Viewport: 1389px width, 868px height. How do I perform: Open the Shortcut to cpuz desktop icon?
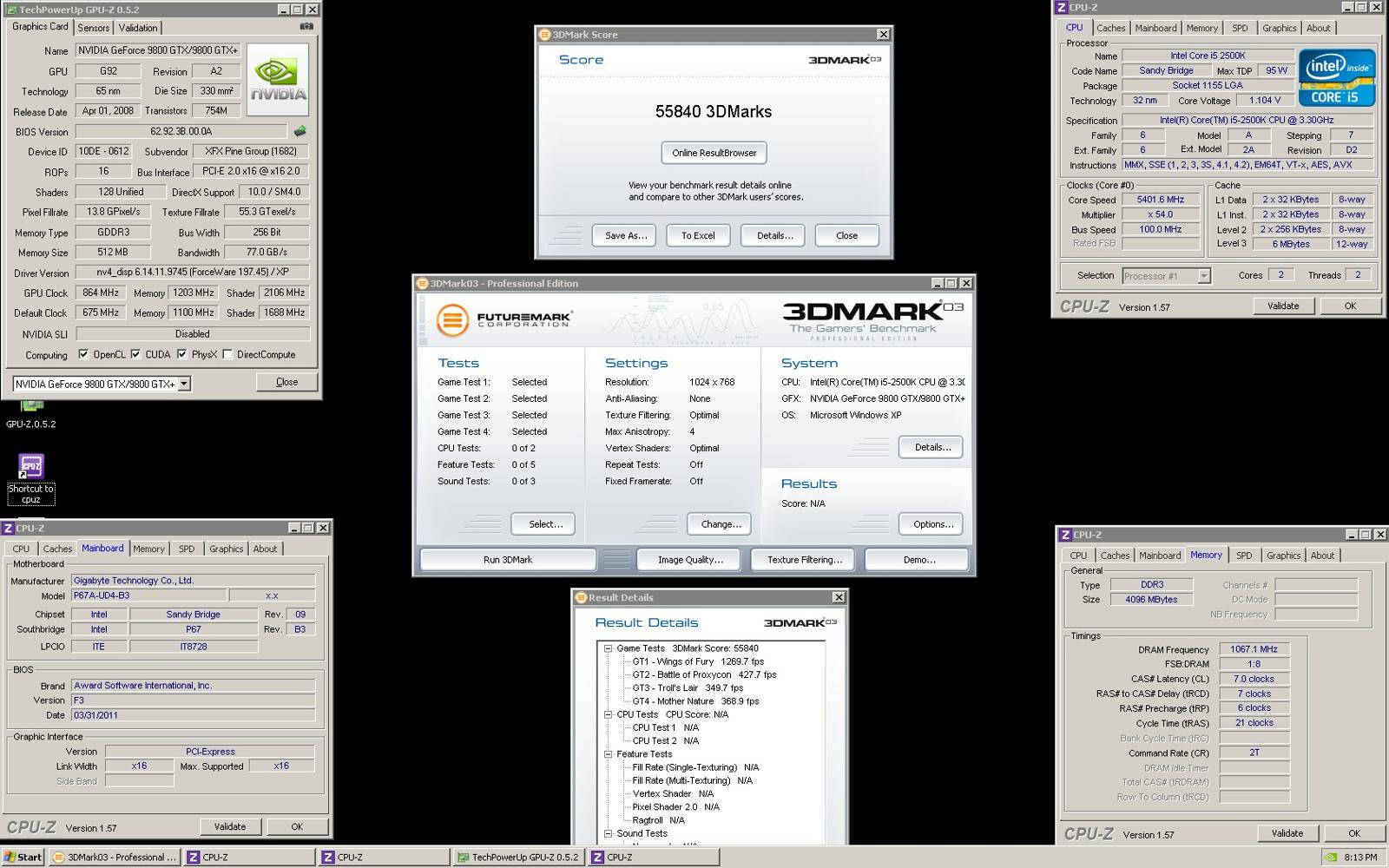[x=31, y=479]
